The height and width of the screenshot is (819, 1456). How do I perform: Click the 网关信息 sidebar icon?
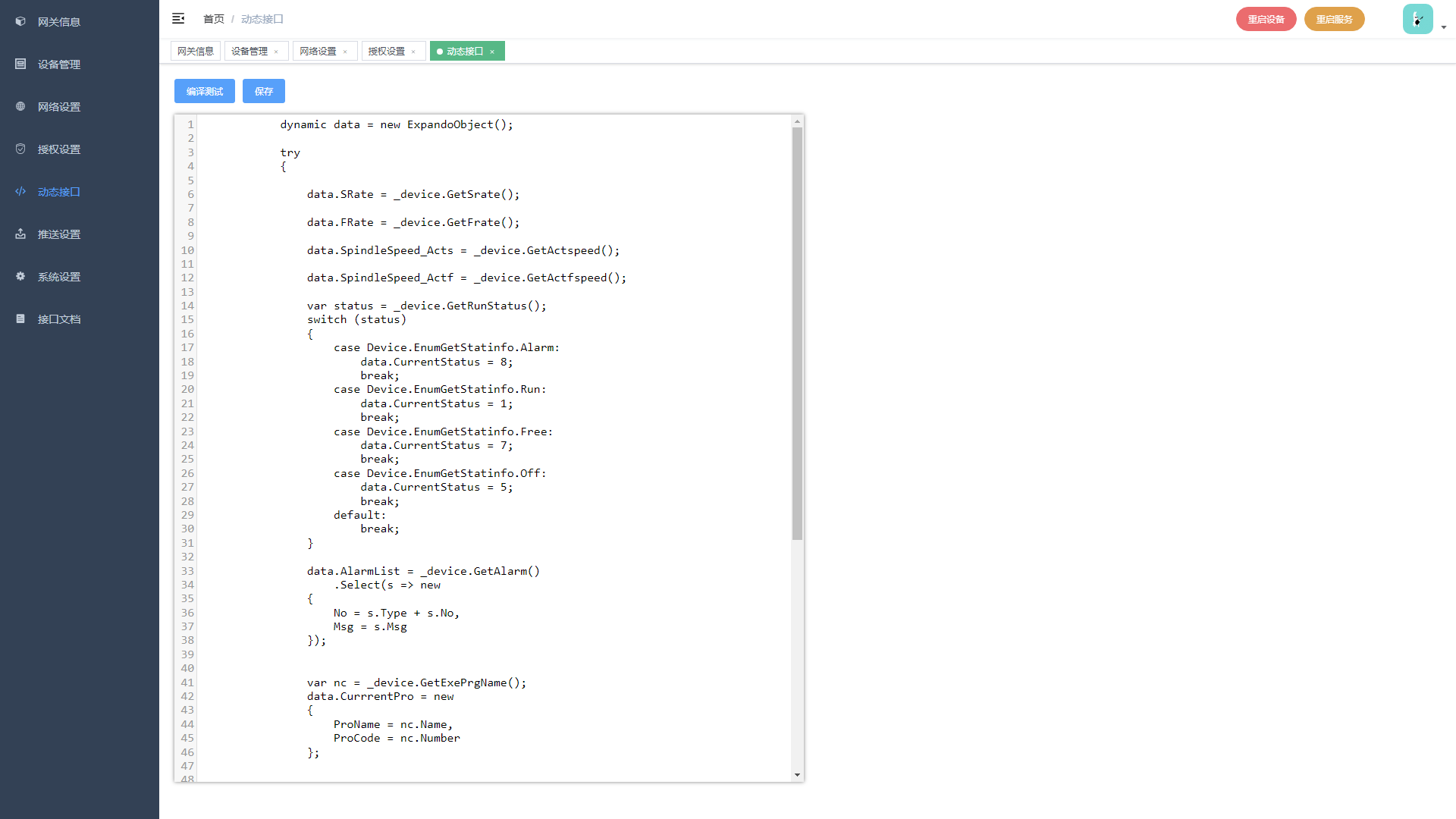20,22
